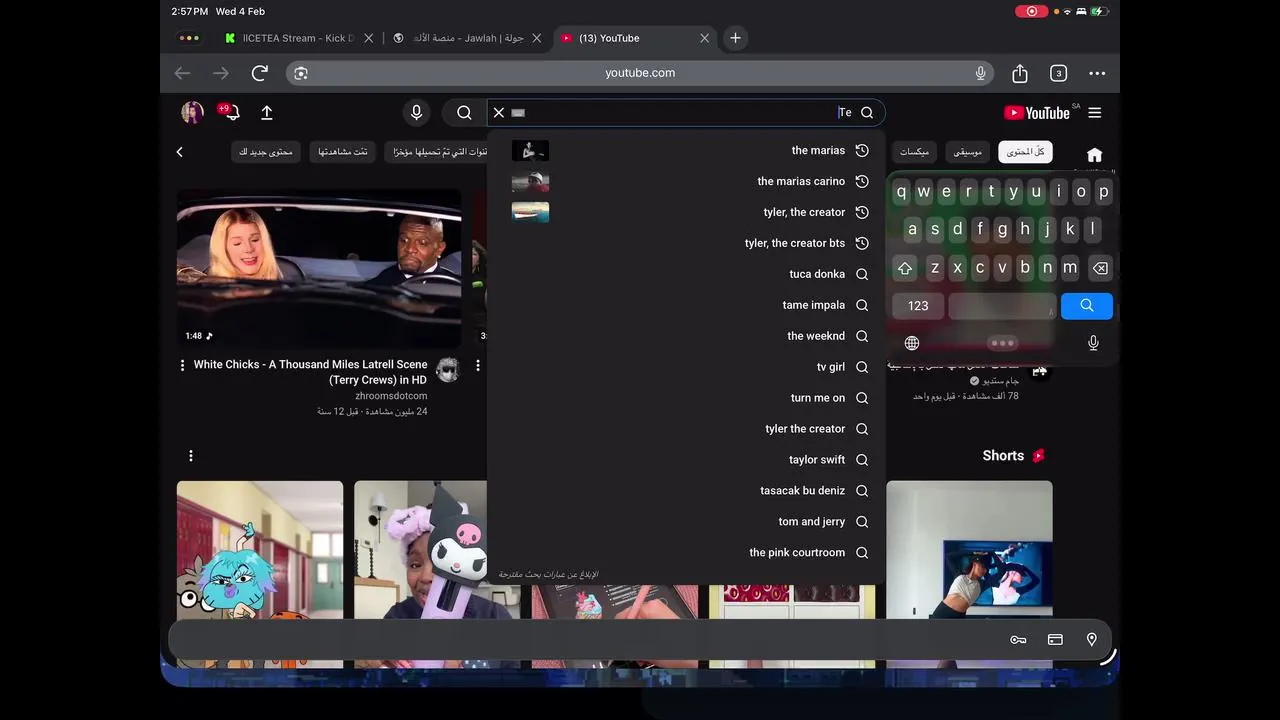Open the three-dot menu above Shorts row

coord(191,456)
